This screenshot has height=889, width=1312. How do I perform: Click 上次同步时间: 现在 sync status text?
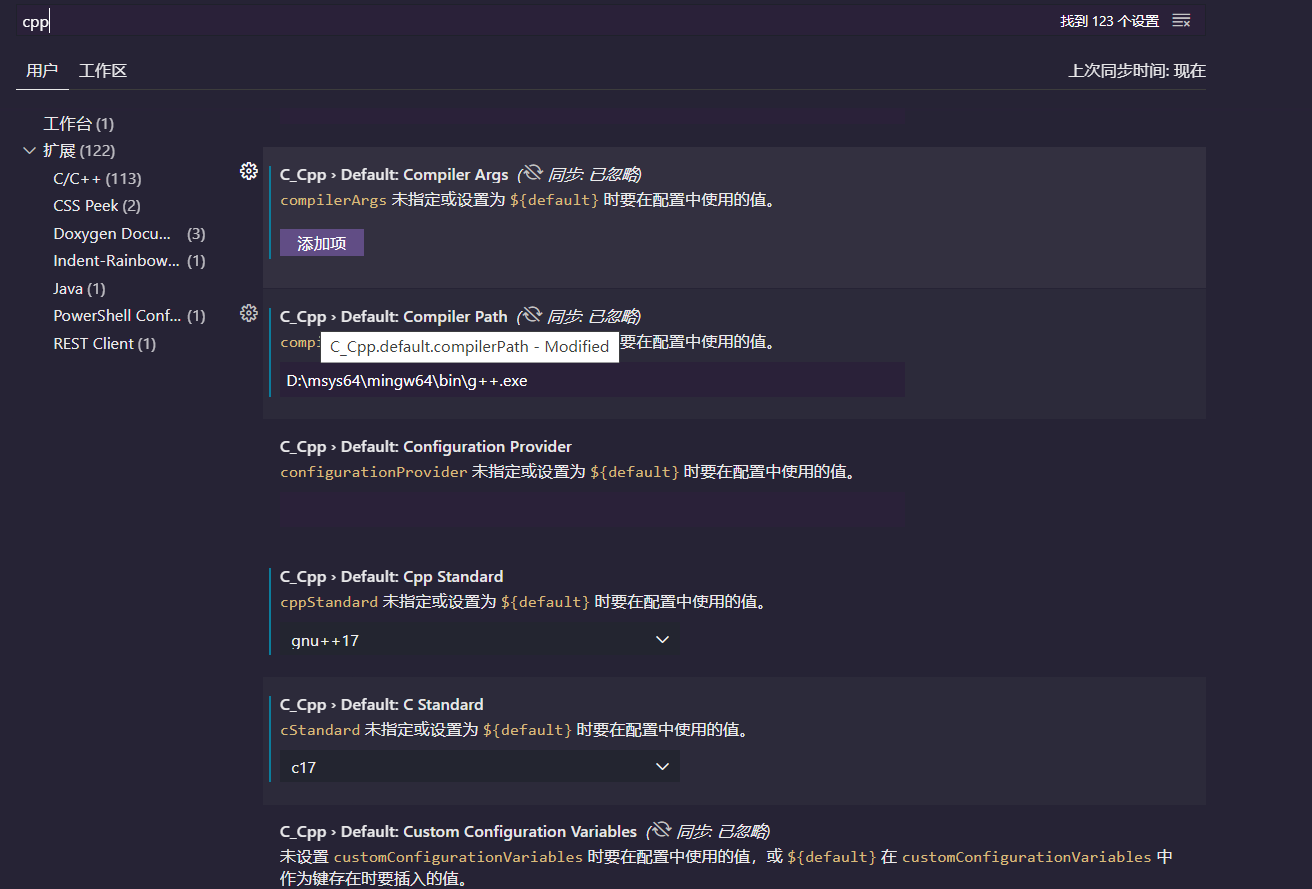click(x=1137, y=70)
